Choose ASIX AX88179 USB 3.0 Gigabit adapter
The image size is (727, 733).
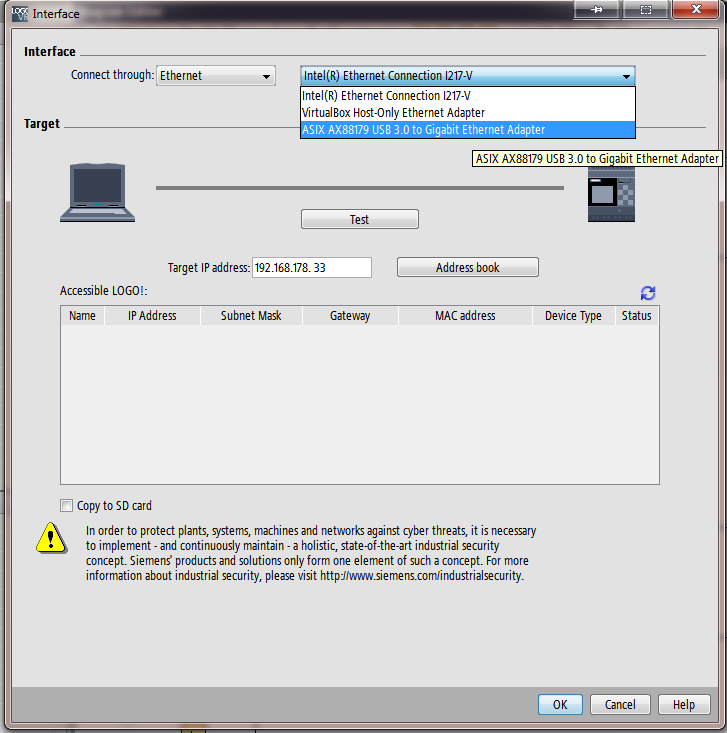coord(468,129)
